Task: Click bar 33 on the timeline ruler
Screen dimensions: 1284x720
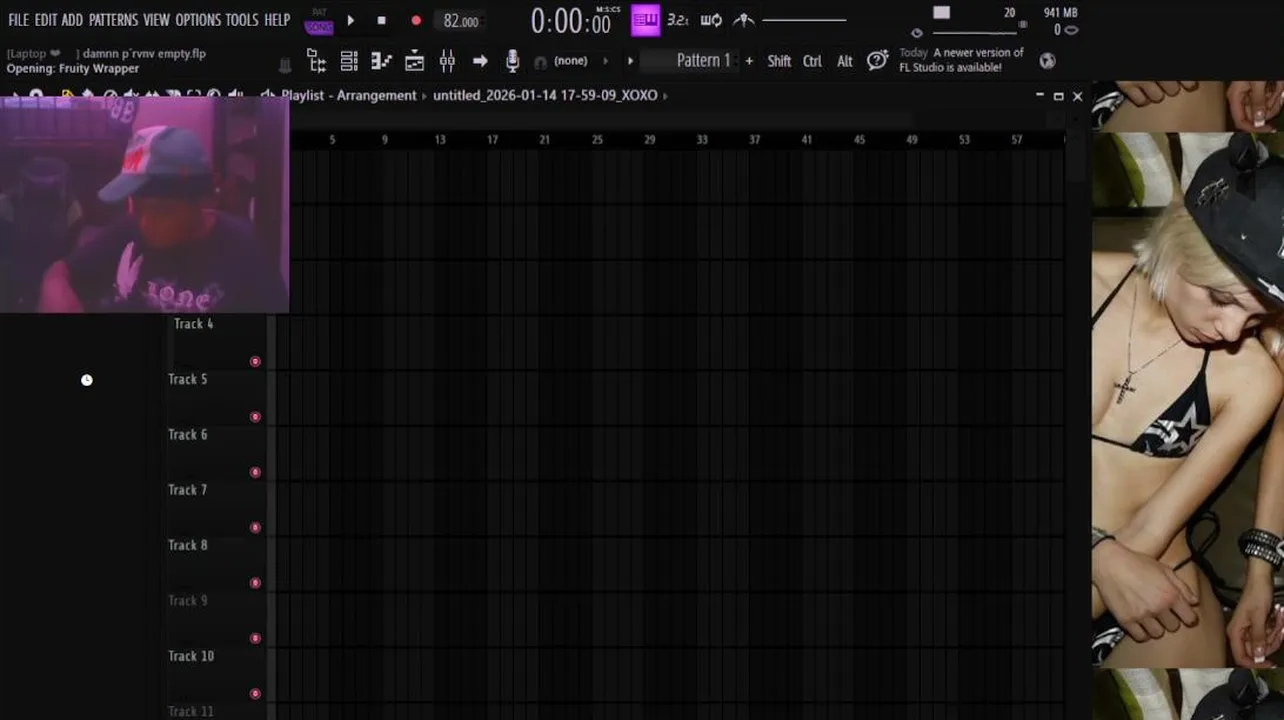Action: pyautogui.click(x=702, y=140)
